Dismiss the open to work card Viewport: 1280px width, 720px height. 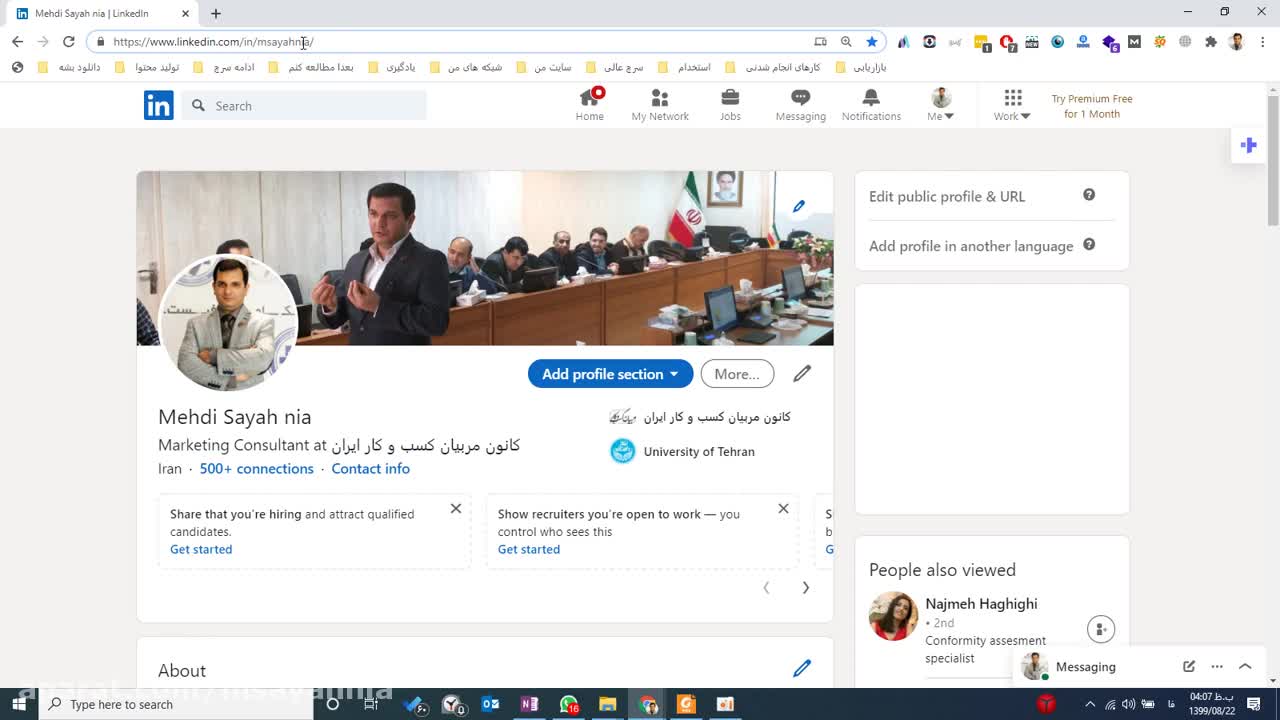pyautogui.click(x=783, y=509)
